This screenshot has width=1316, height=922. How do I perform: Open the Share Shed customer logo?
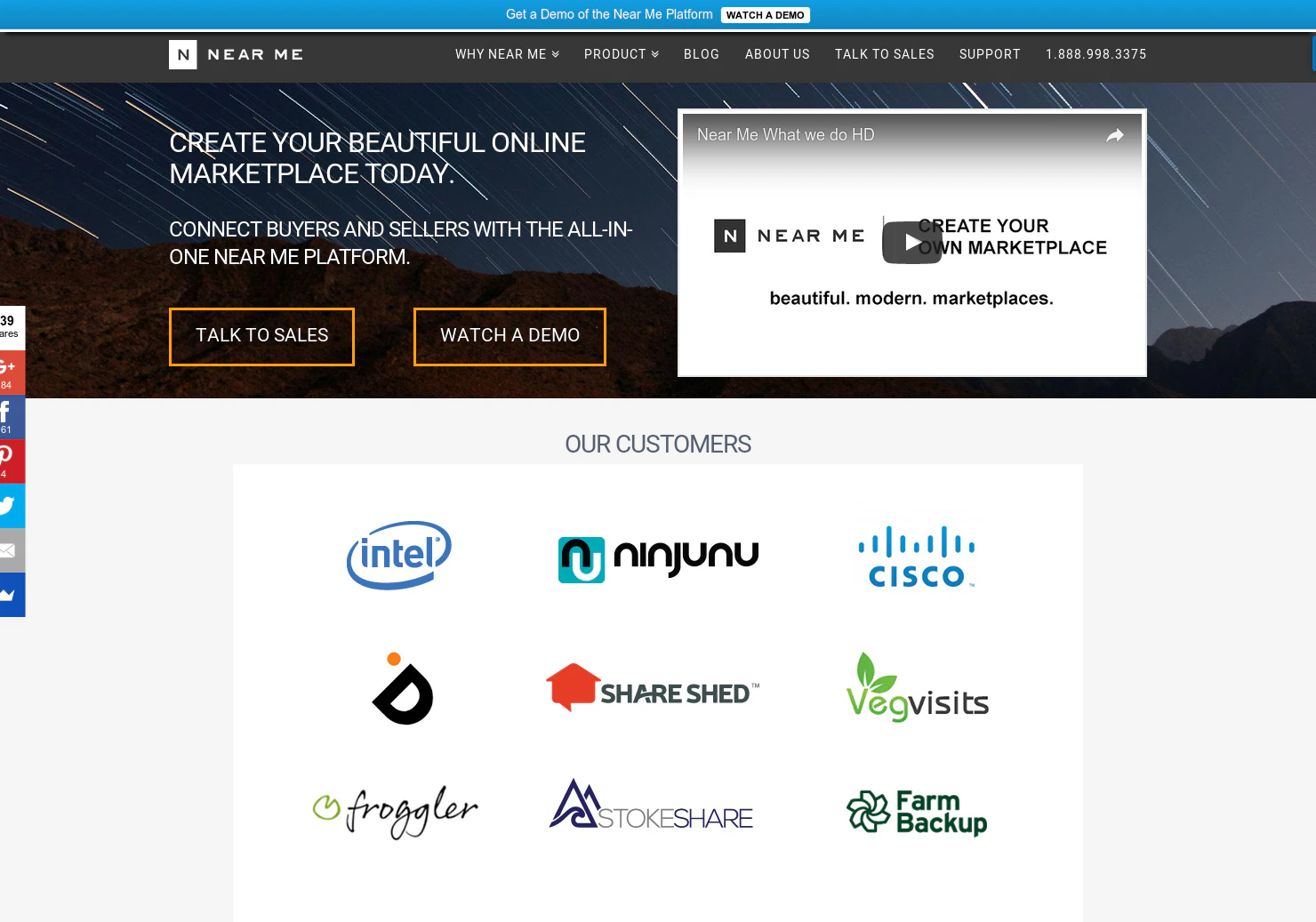pos(653,688)
